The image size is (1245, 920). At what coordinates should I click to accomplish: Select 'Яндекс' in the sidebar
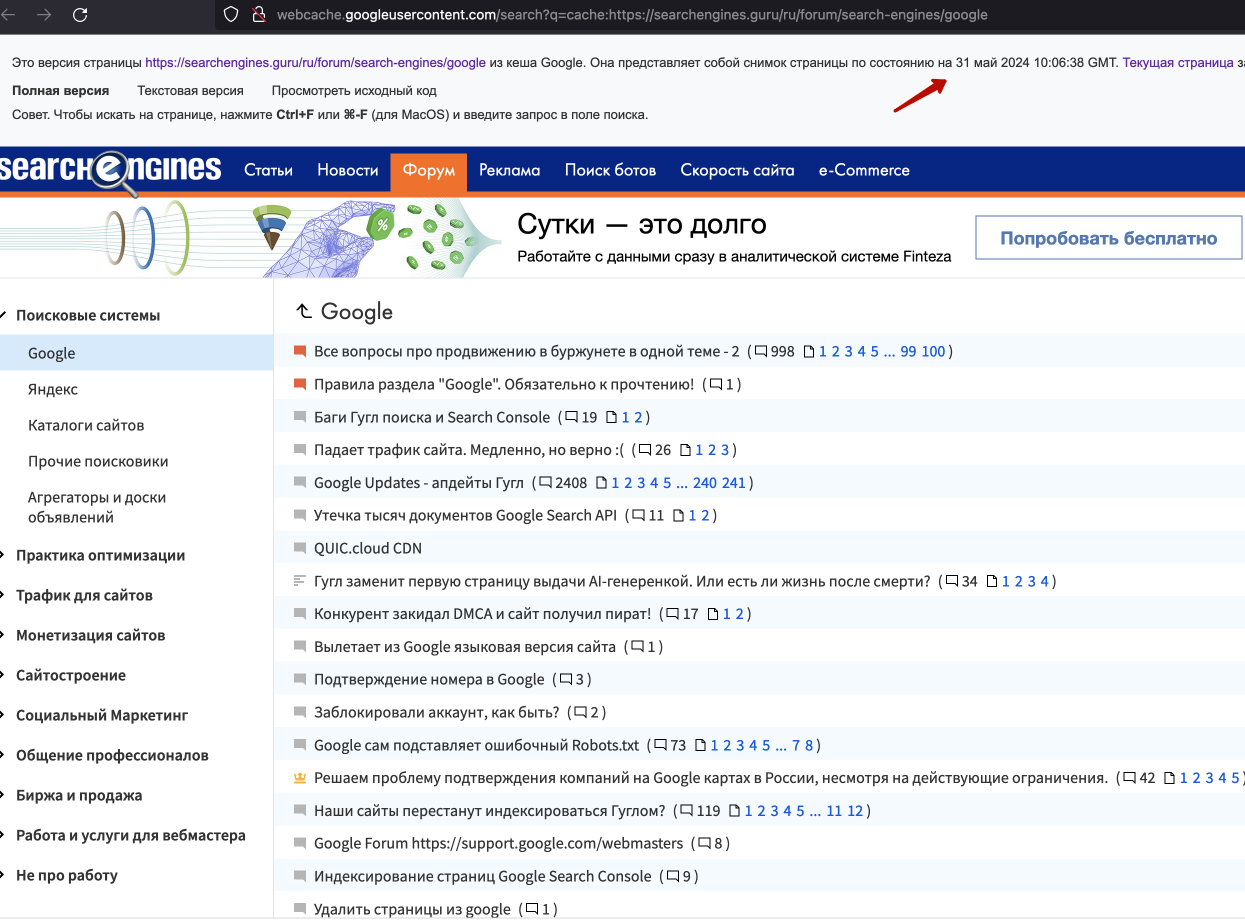click(x=53, y=389)
